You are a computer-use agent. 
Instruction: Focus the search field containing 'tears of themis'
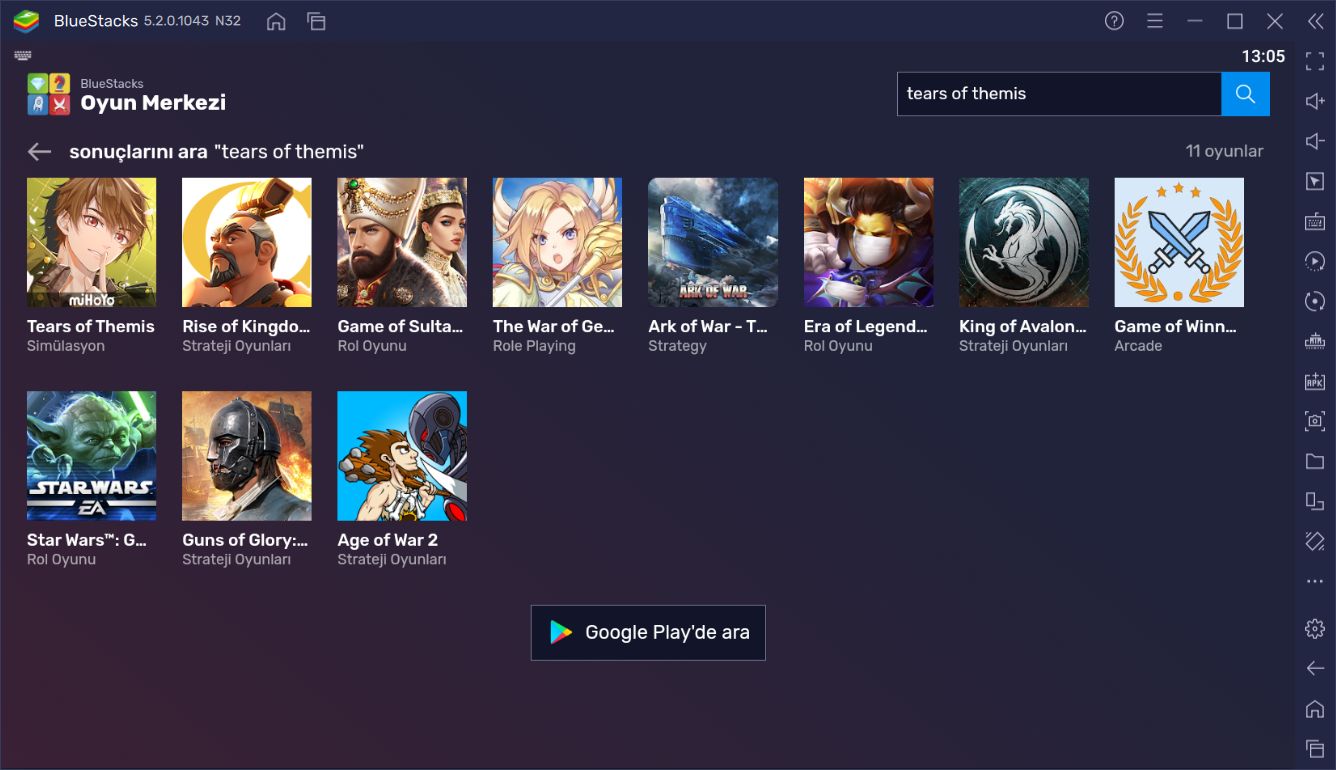(x=1059, y=93)
